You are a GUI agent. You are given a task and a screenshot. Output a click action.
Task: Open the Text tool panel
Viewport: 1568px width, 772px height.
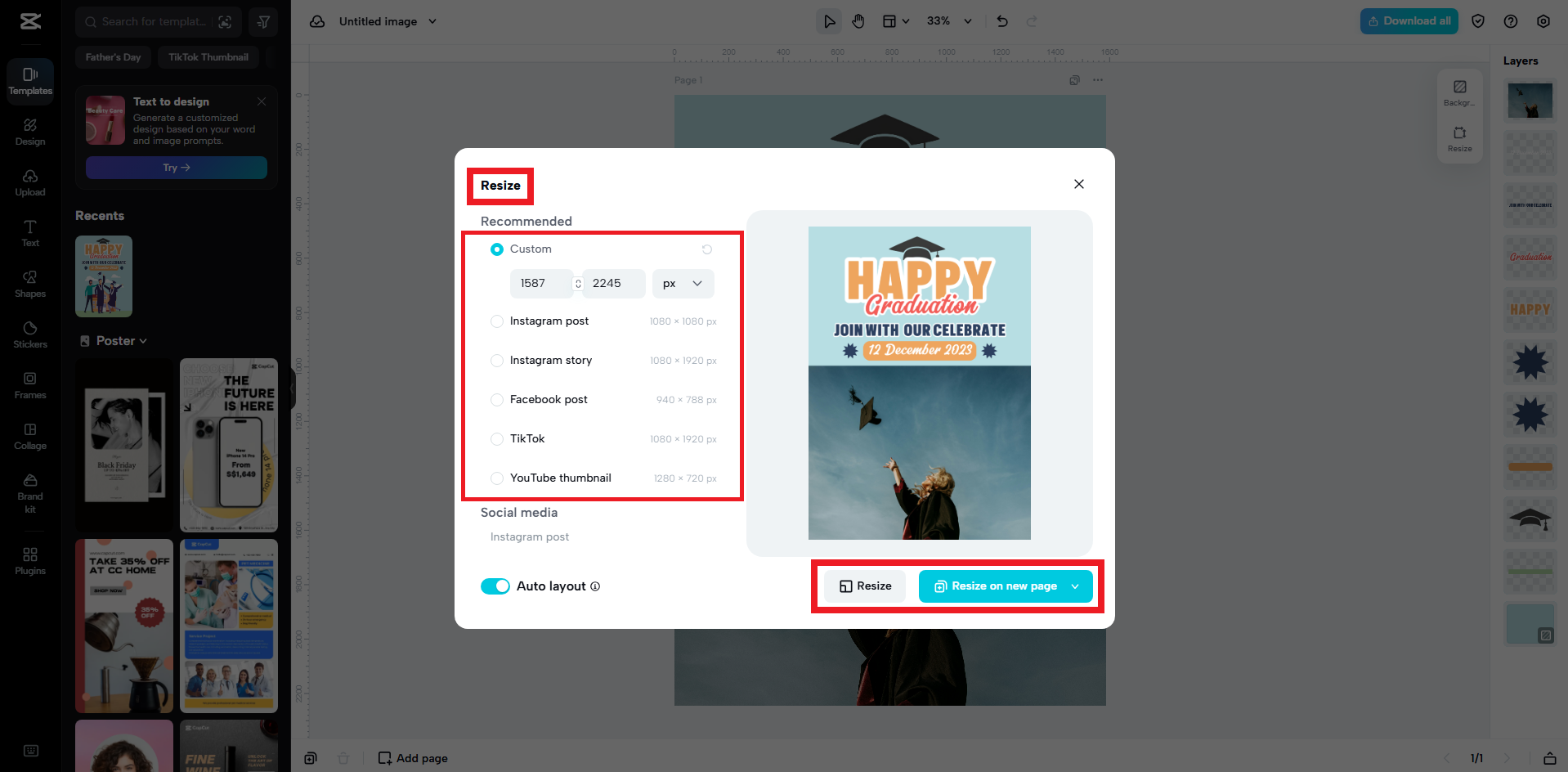click(30, 234)
